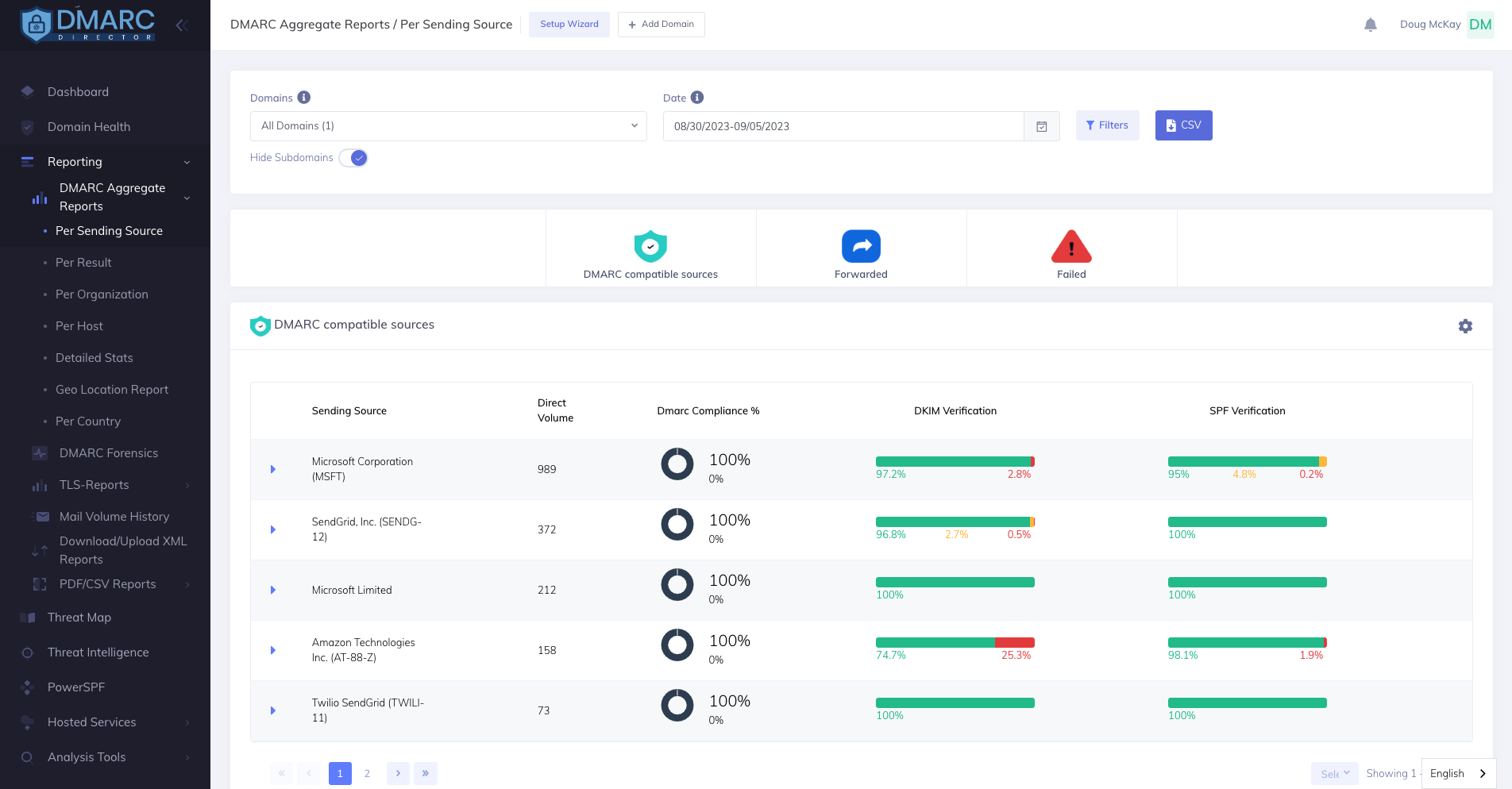This screenshot has height=789, width=1512.
Task: Open the Per Sending Source menu item
Action: (109, 231)
